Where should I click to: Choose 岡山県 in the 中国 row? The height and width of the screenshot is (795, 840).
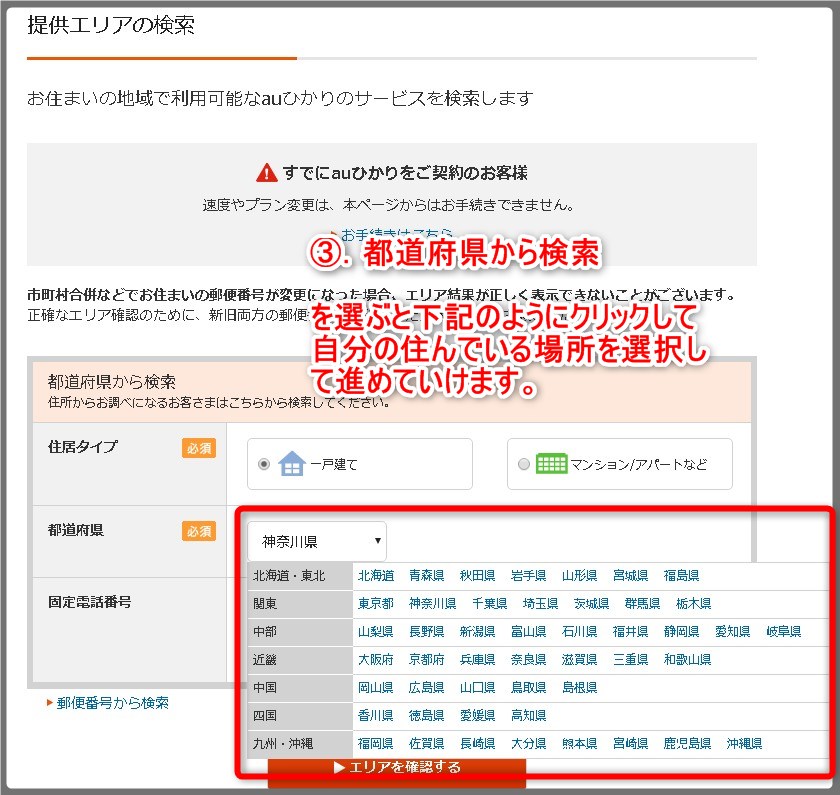pyautogui.click(x=376, y=687)
